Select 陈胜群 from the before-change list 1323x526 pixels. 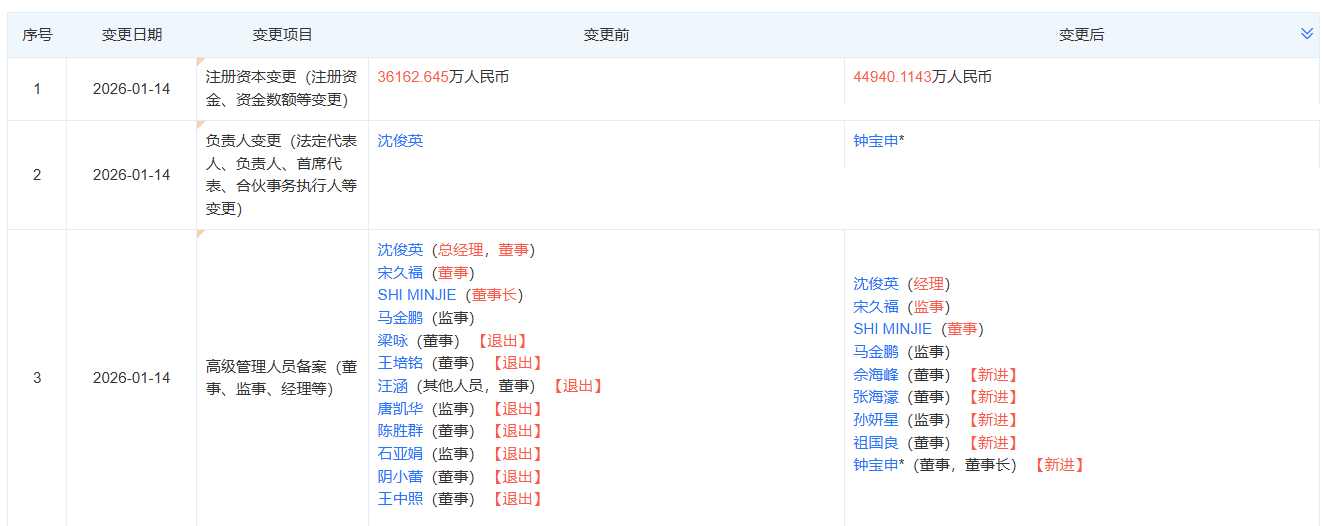pos(400,431)
